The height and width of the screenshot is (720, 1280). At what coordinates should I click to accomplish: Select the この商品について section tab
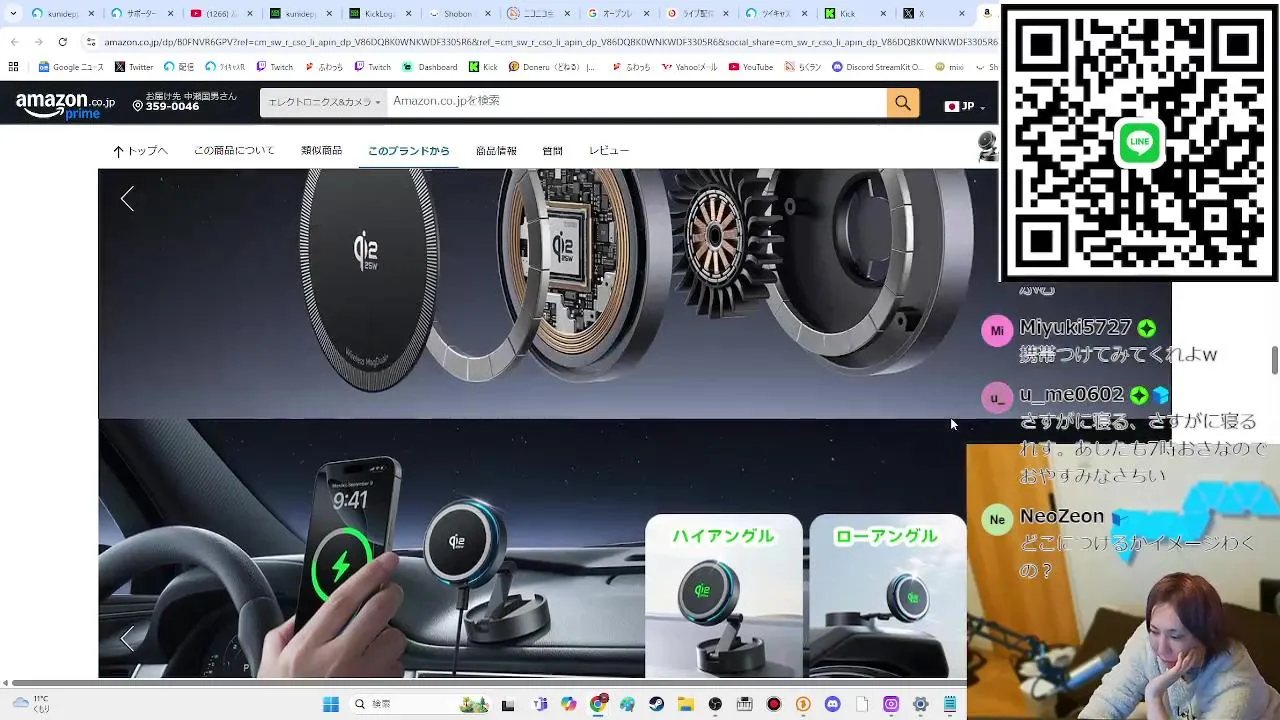pyautogui.click(x=234, y=151)
